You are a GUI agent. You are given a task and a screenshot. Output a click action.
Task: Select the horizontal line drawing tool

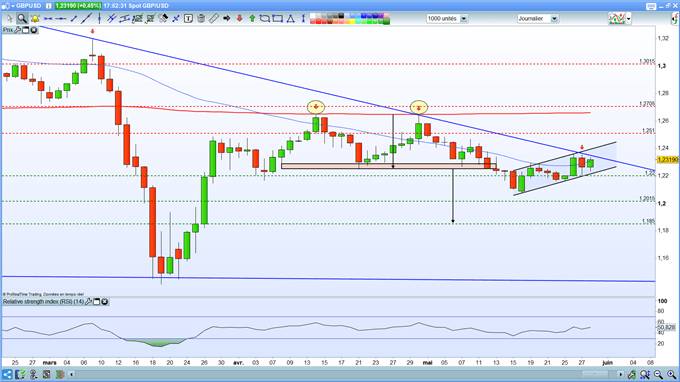point(61,19)
